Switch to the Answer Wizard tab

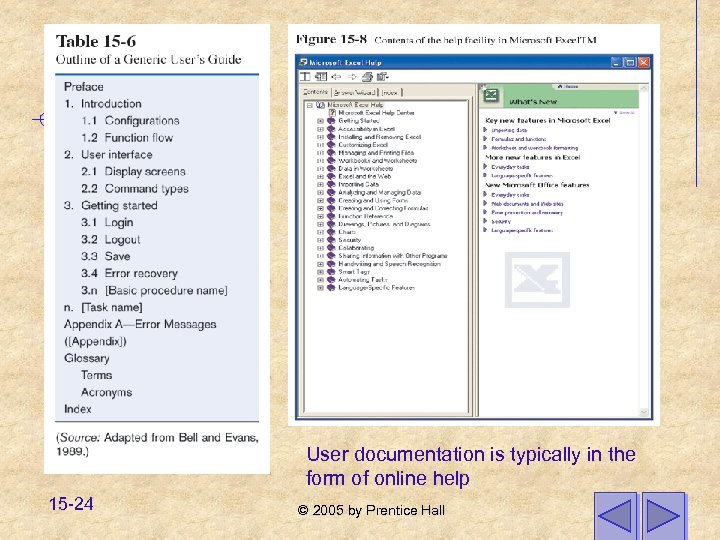click(x=354, y=92)
